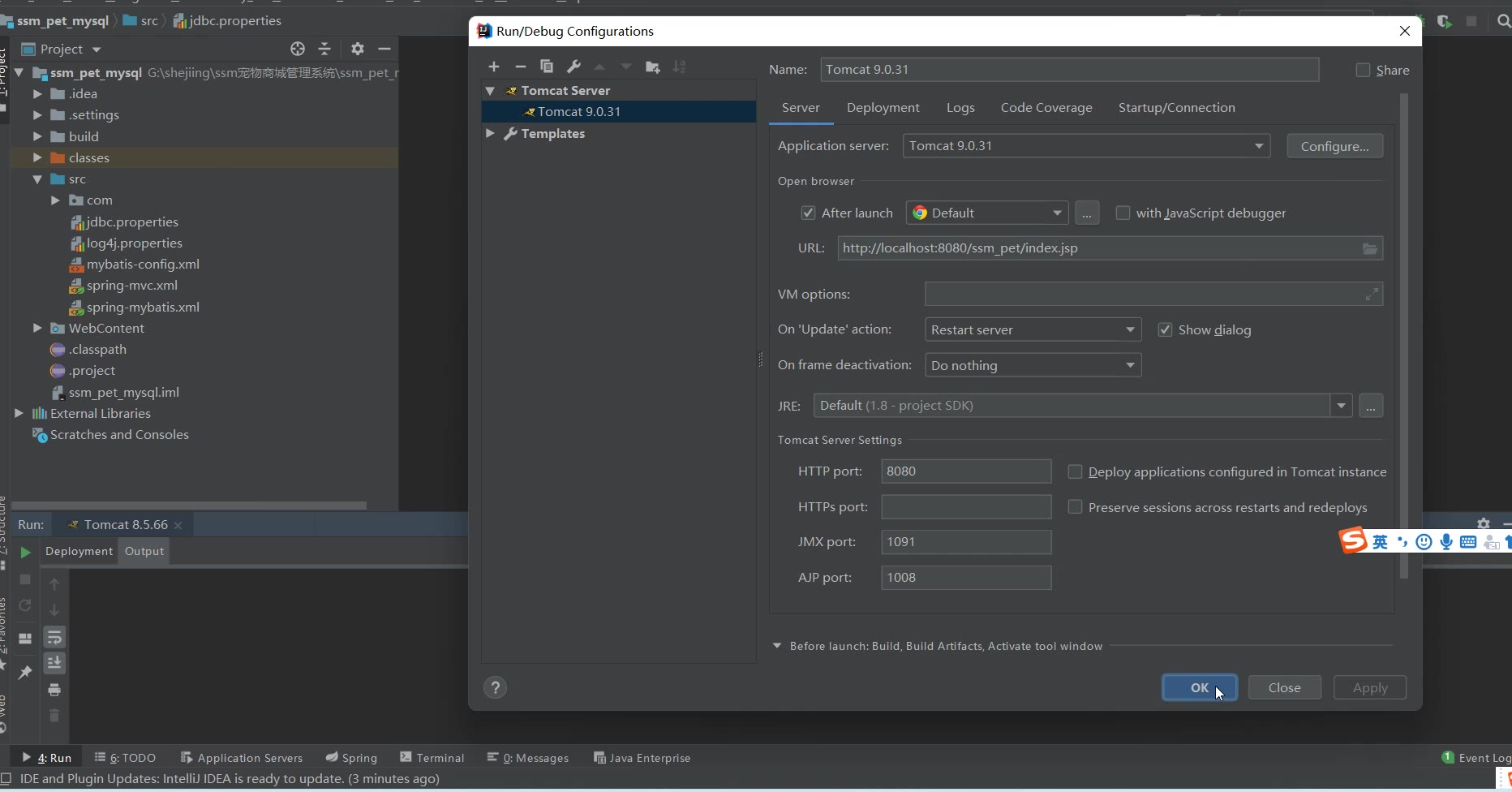Open On 'Update' action dropdown

point(1033,330)
